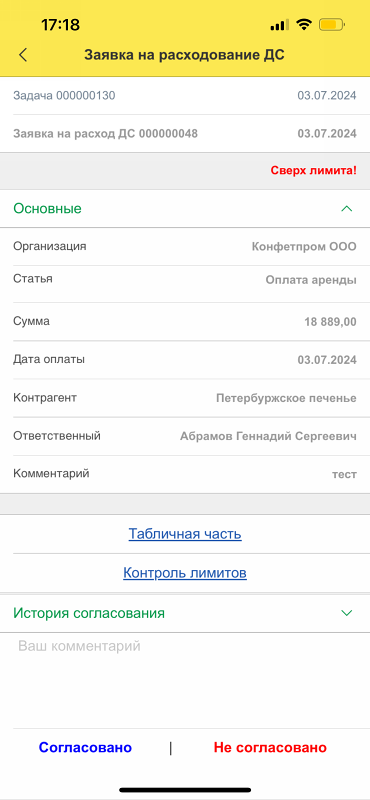The image size is (370, 800).
Task: Focus the Ваш комментарий input field
Action: coord(185,681)
